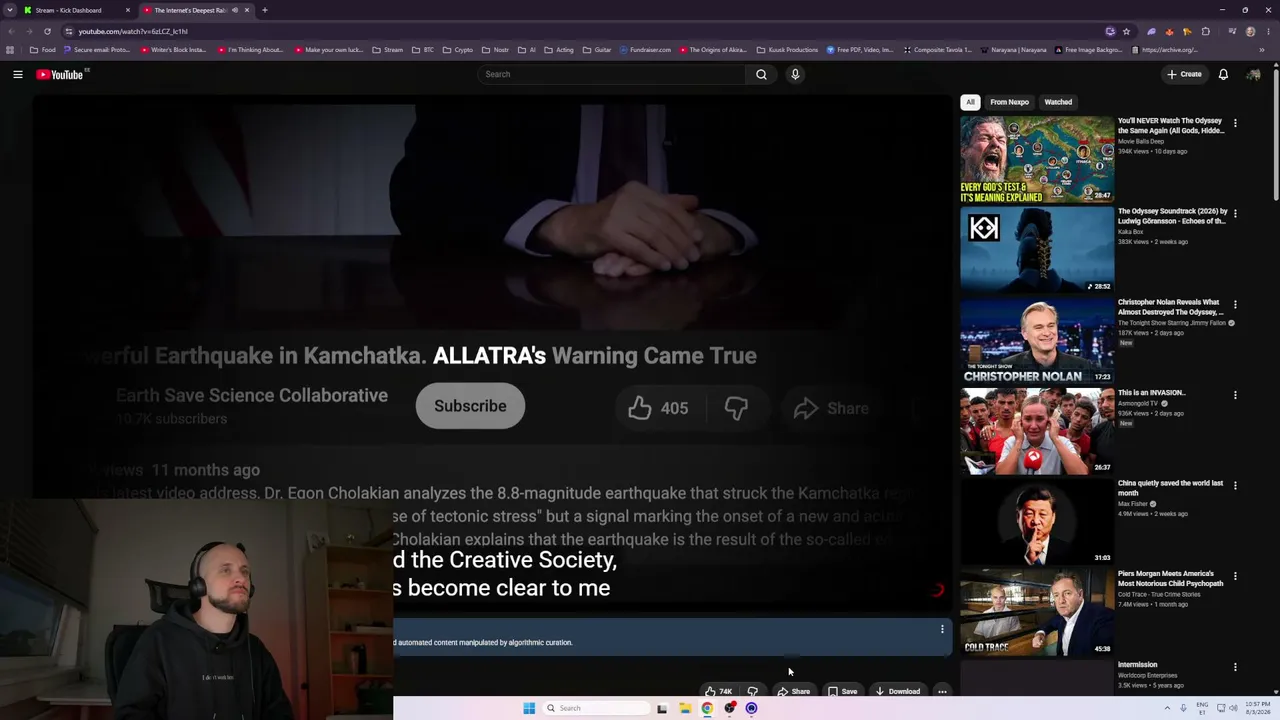Viewport: 1280px width, 720px height.
Task: Play the 'China quietly saved the world' thumbnail
Action: click(x=1037, y=522)
